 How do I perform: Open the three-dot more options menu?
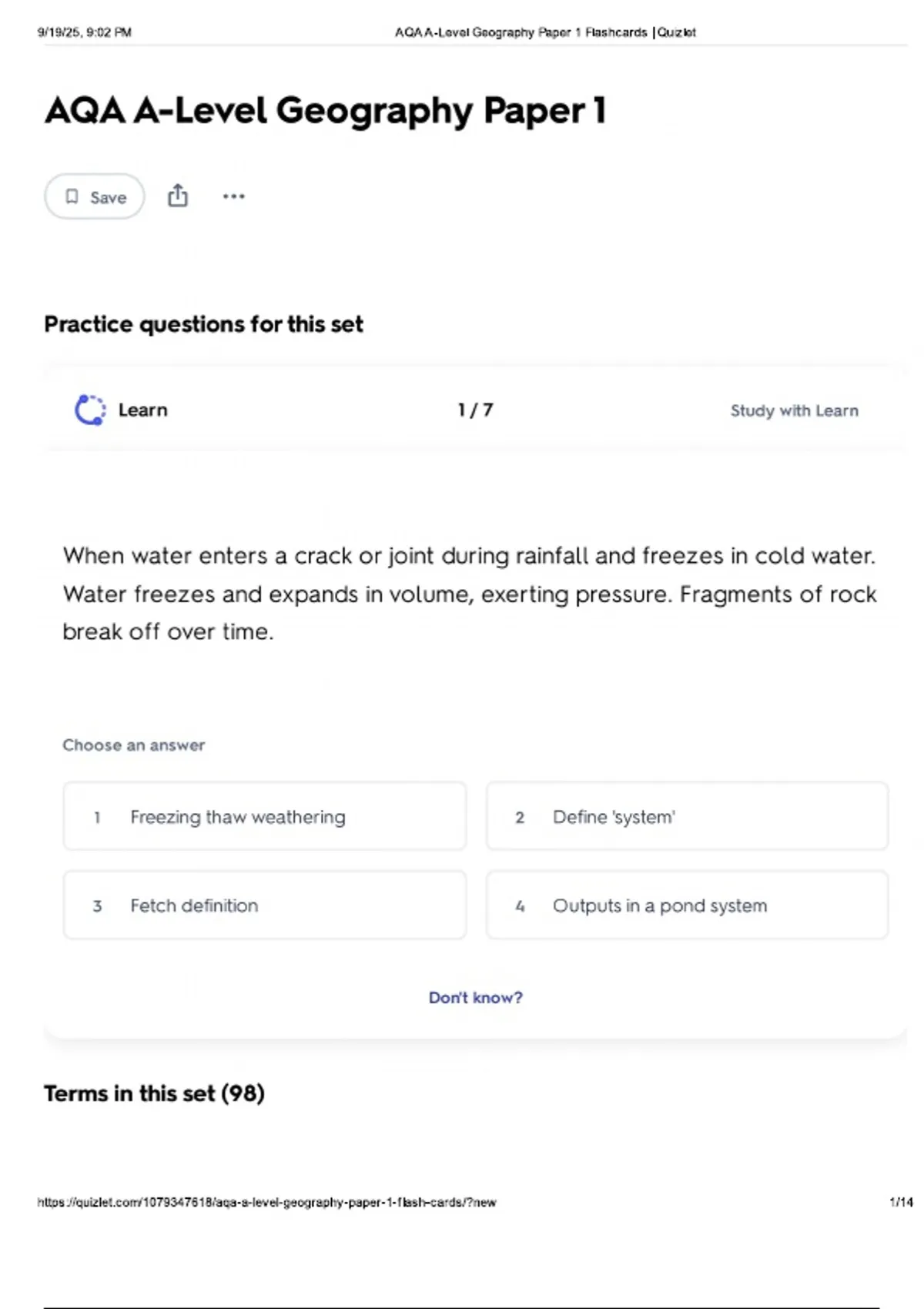click(x=233, y=196)
